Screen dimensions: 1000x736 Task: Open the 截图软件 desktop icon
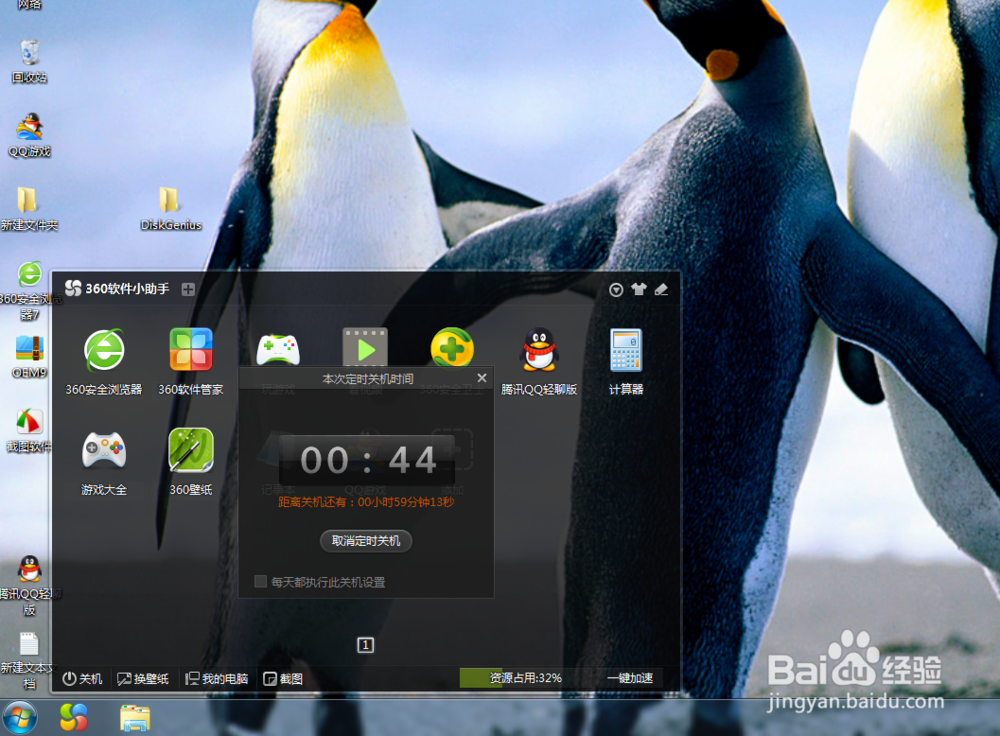point(29,431)
